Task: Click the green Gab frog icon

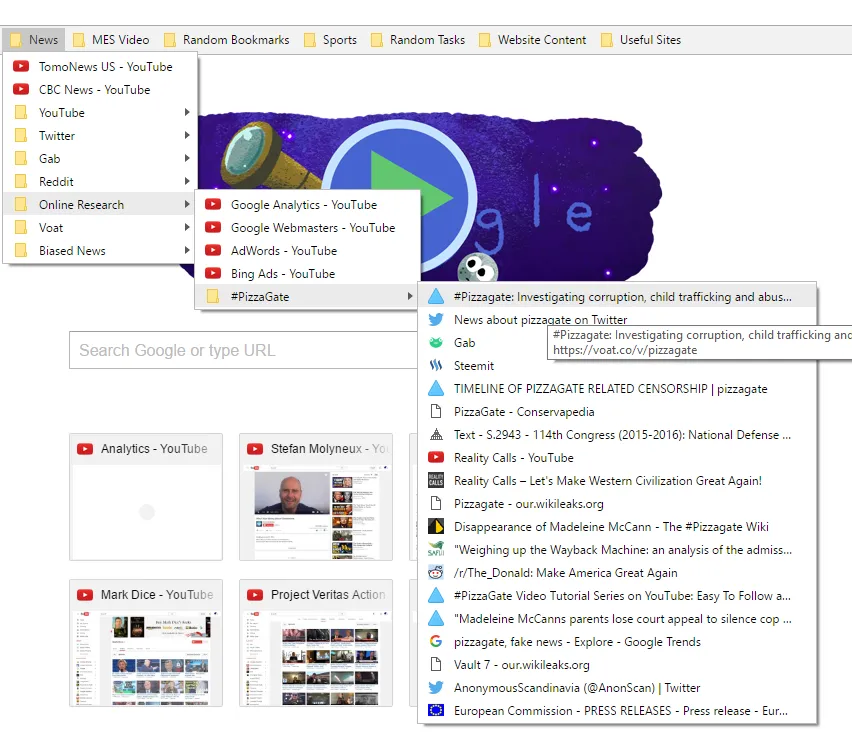Action: 436,342
